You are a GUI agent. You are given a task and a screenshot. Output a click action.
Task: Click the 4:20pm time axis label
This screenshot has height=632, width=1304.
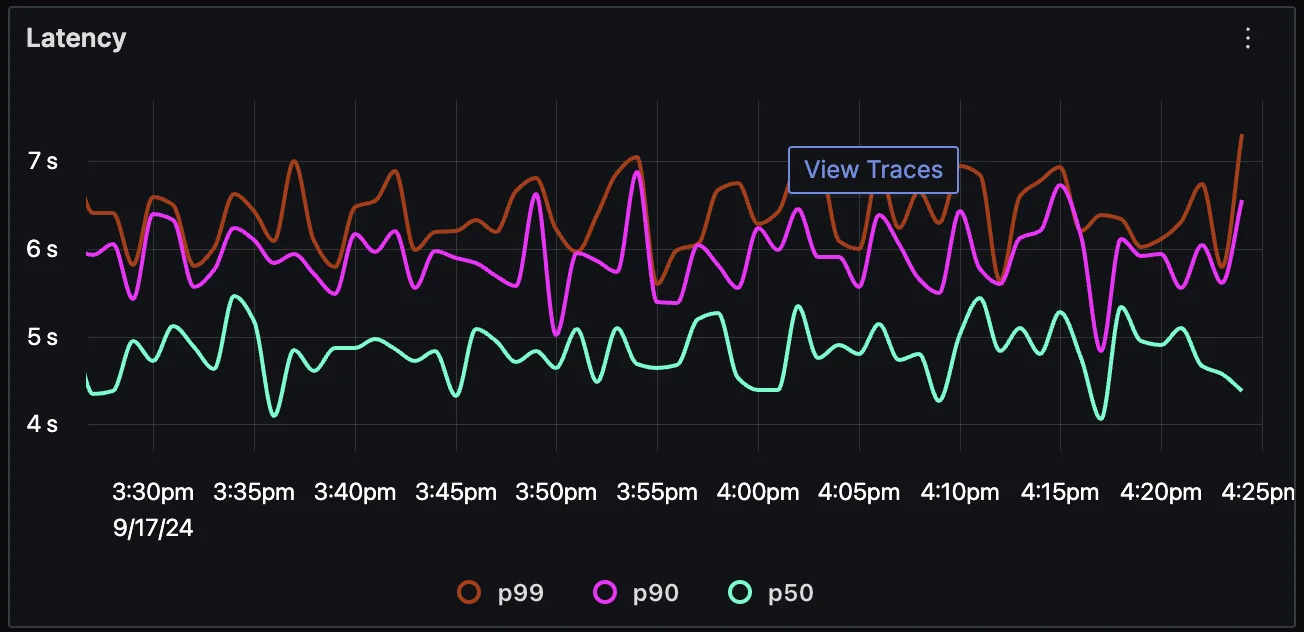(1161, 492)
